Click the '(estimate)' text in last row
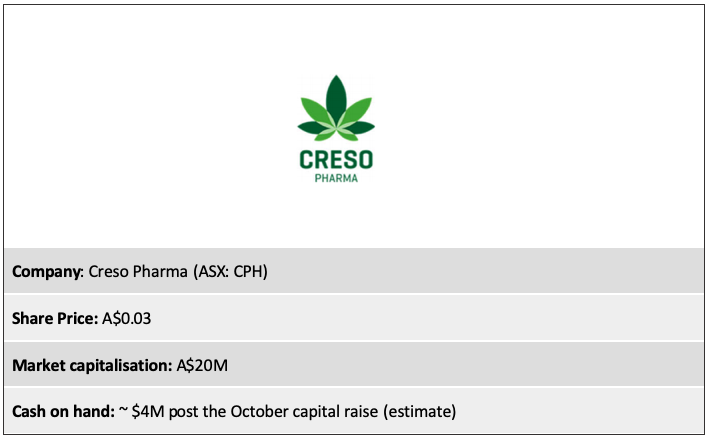708x440 pixels. tap(419, 412)
